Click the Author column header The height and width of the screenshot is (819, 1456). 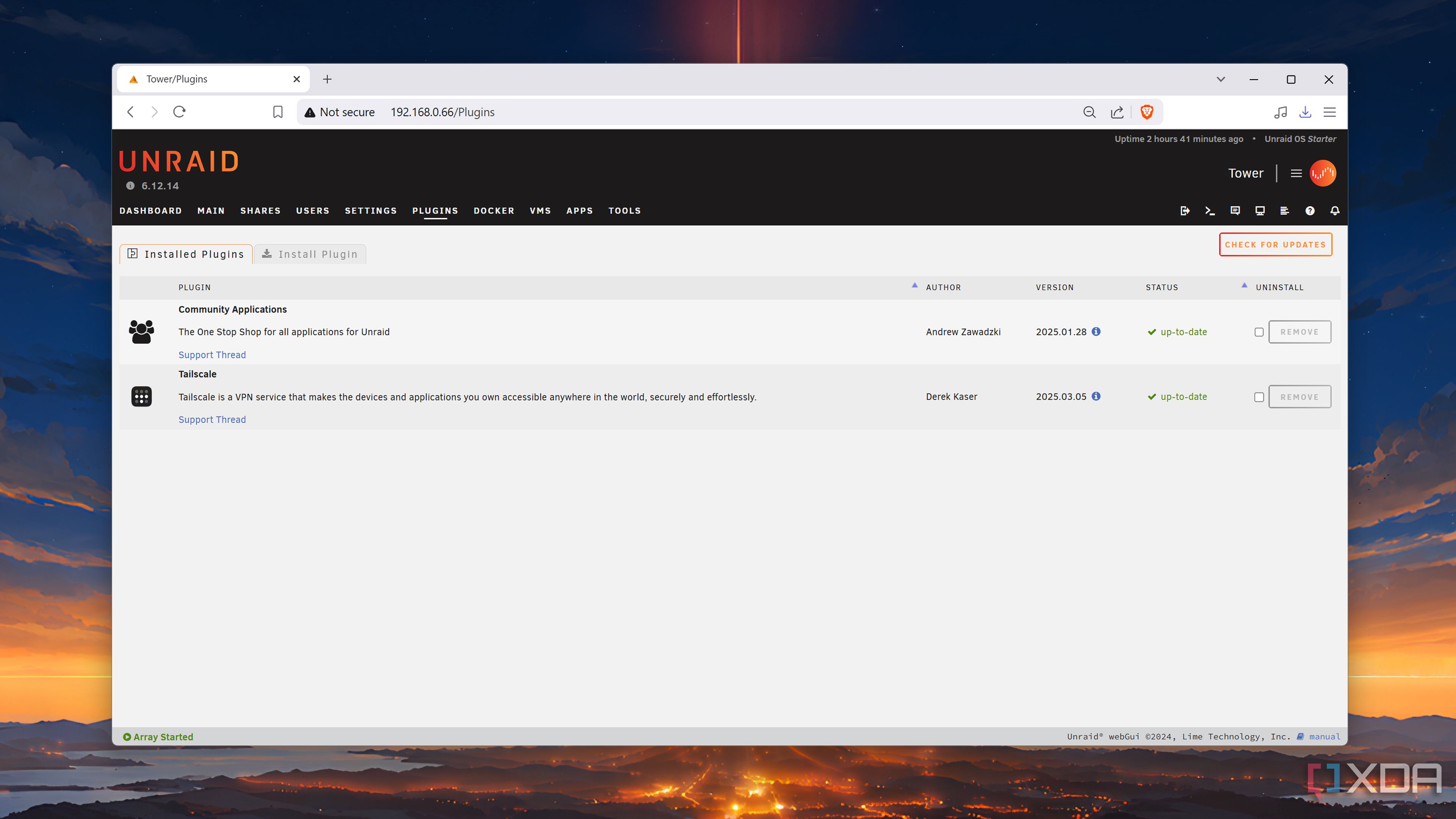pos(943,288)
